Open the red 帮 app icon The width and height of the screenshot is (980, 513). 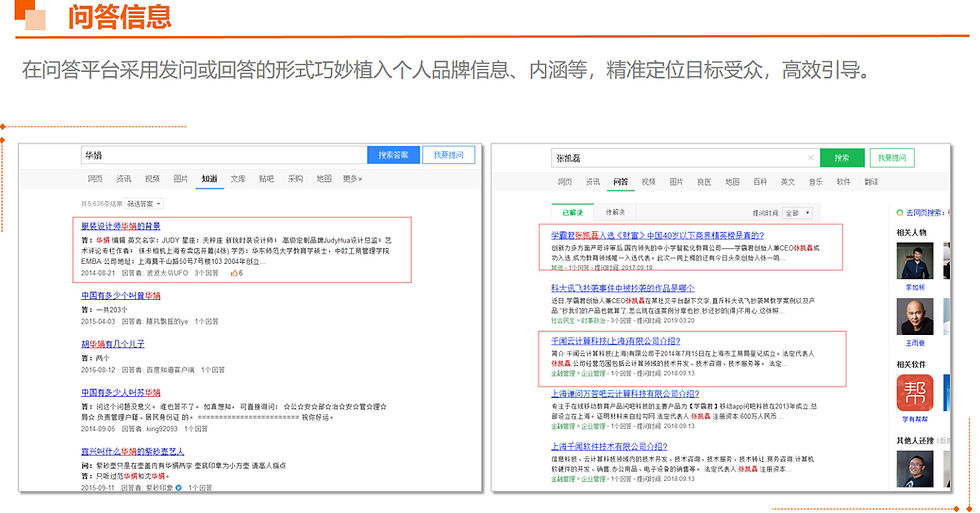click(915, 393)
